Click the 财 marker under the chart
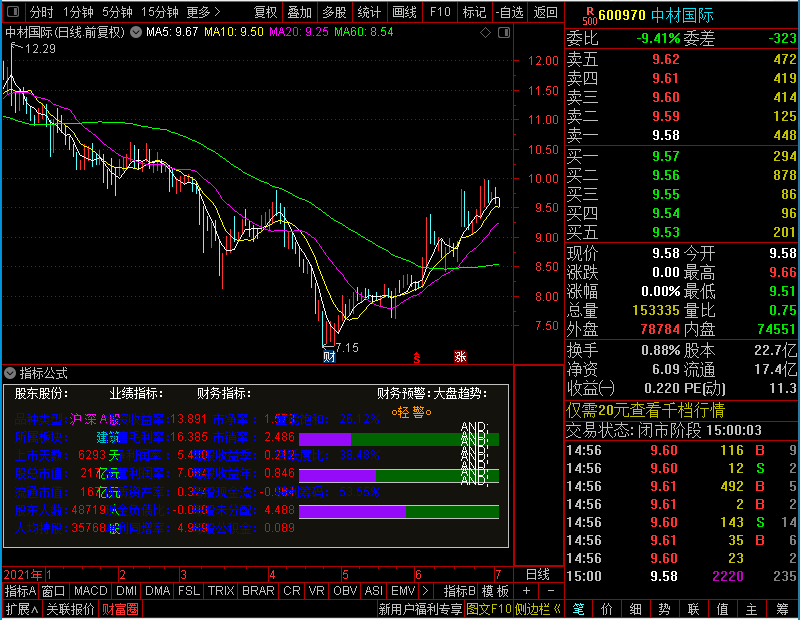 coord(329,356)
